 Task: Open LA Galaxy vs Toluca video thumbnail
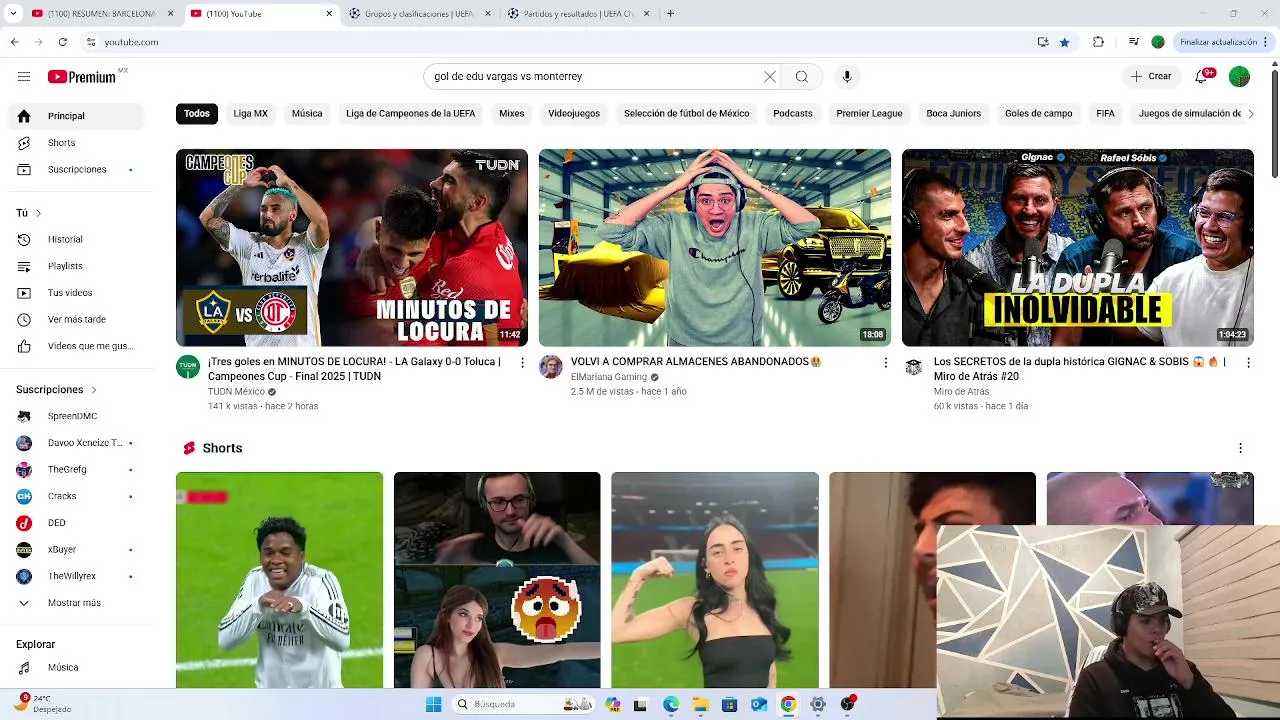tap(352, 248)
